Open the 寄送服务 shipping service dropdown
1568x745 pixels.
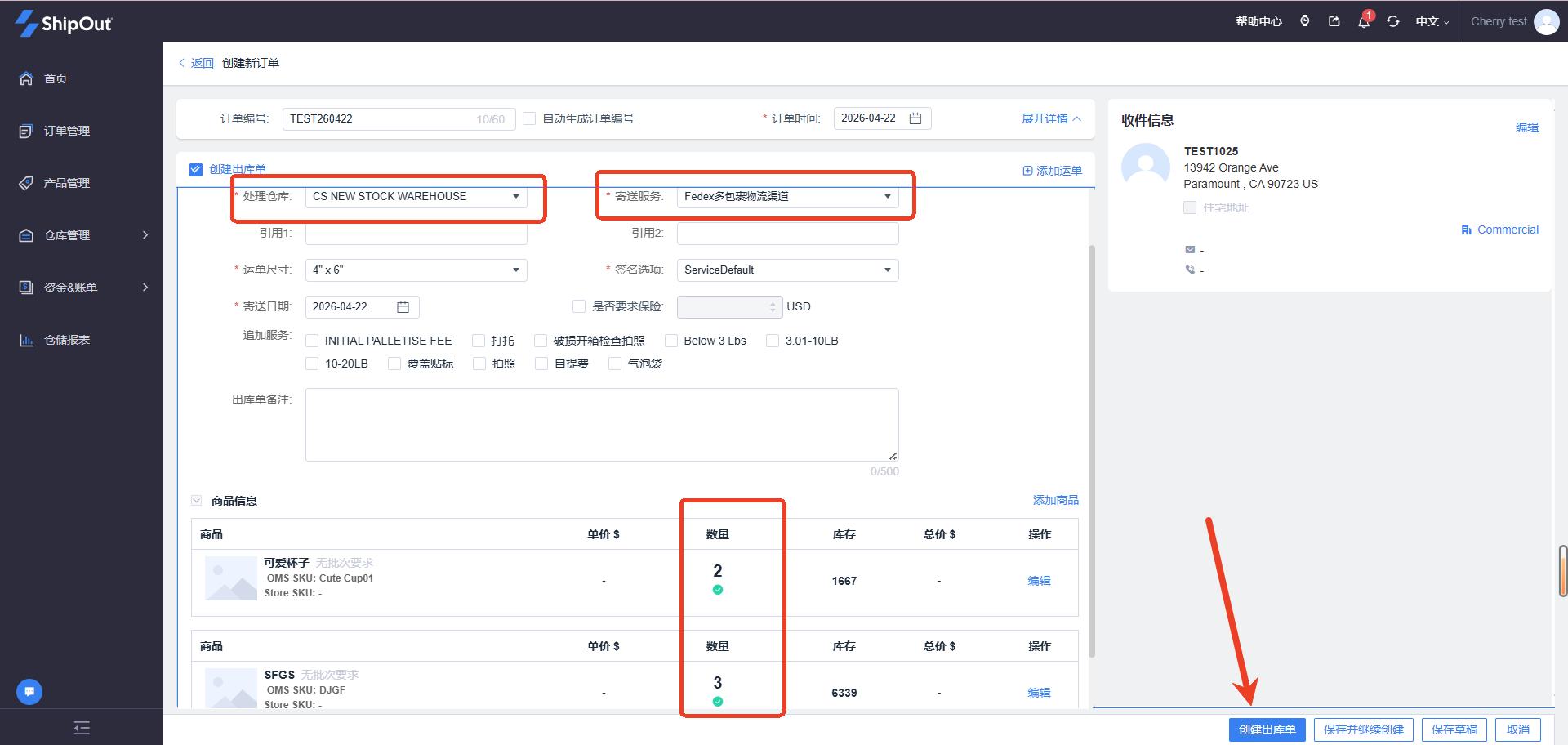pos(787,197)
